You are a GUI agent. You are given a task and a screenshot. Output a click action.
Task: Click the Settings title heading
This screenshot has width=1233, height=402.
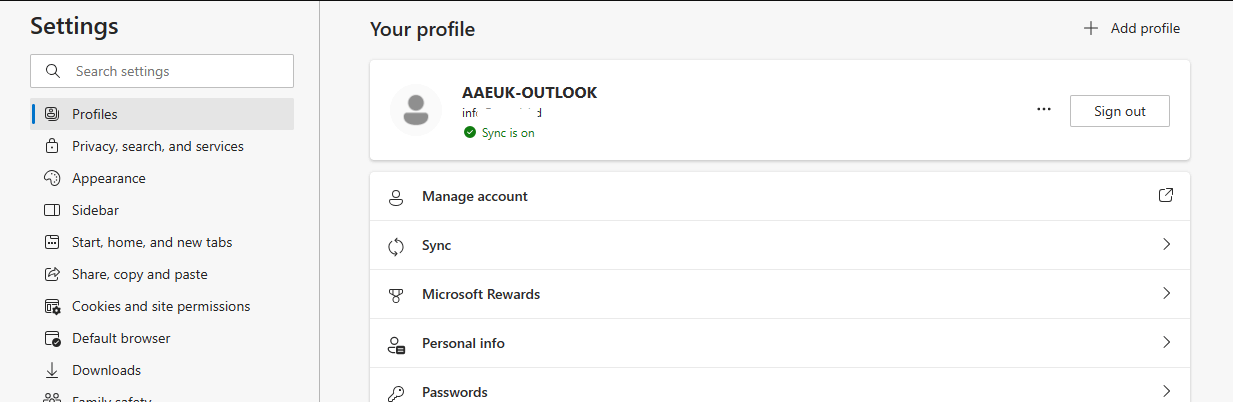click(74, 25)
